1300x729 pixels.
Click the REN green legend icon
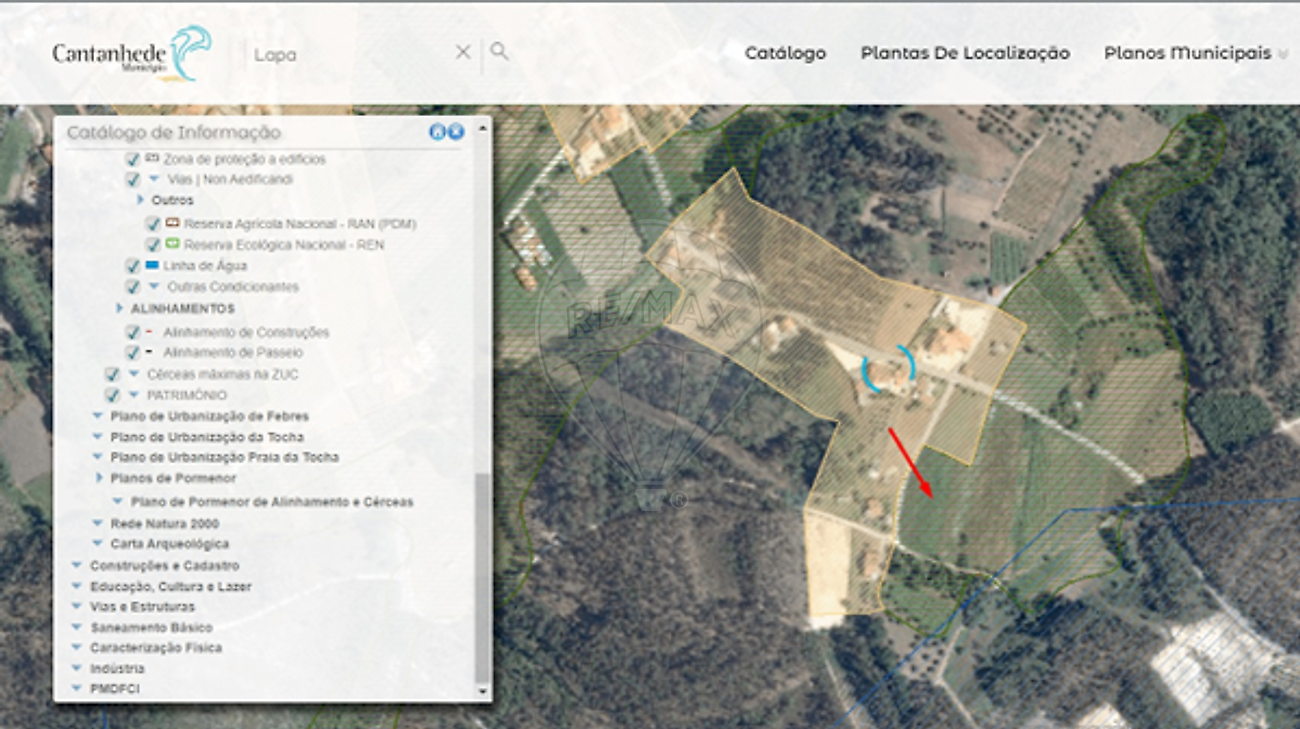point(172,244)
